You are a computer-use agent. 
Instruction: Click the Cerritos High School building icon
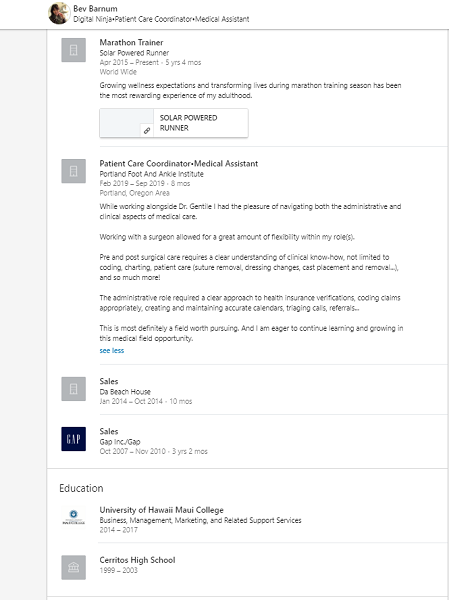pos(73,567)
